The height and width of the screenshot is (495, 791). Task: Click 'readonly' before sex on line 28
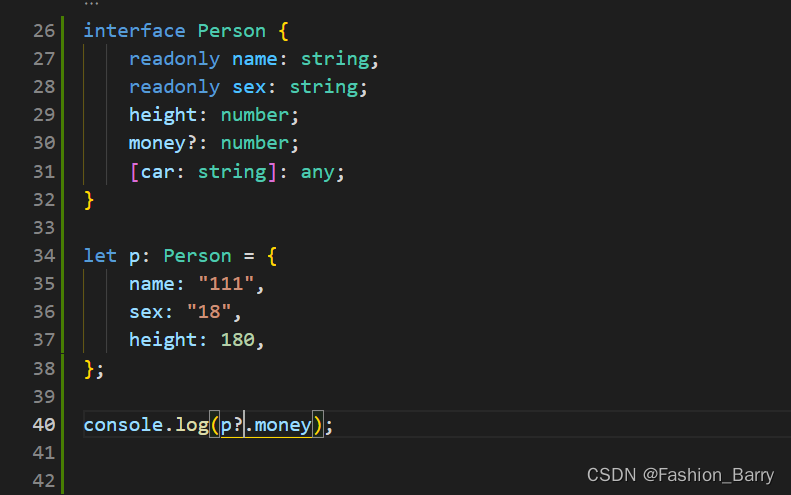[174, 87]
